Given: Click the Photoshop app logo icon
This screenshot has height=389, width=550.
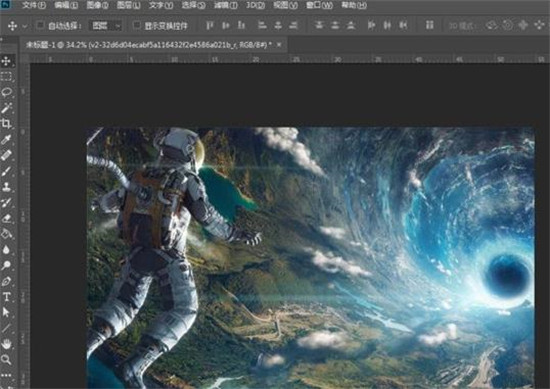Looking at the screenshot, I should tap(6, 5).
